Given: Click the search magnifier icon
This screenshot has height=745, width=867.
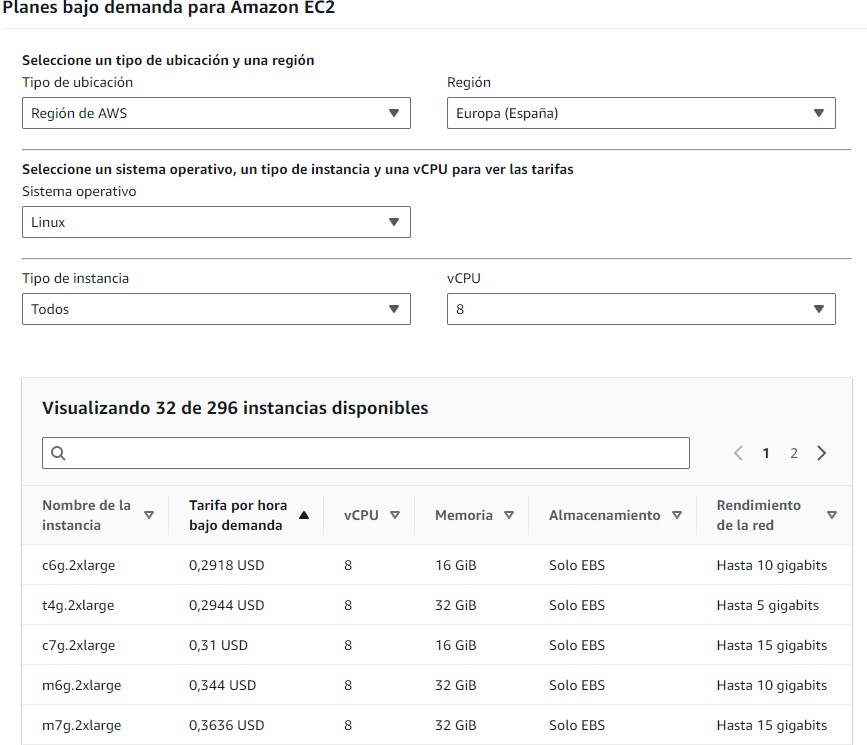Looking at the screenshot, I should point(58,453).
